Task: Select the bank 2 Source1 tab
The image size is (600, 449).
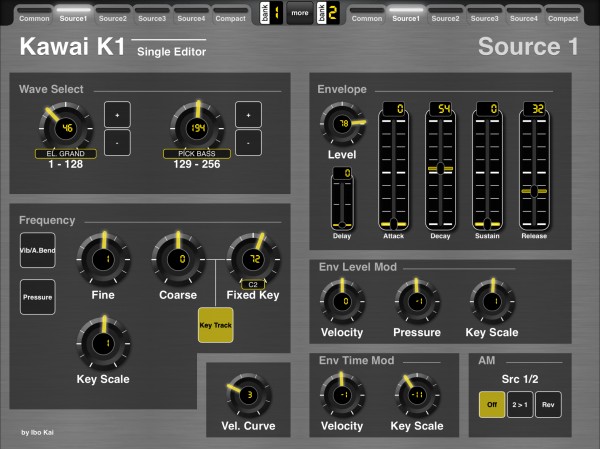Action: click(x=406, y=15)
